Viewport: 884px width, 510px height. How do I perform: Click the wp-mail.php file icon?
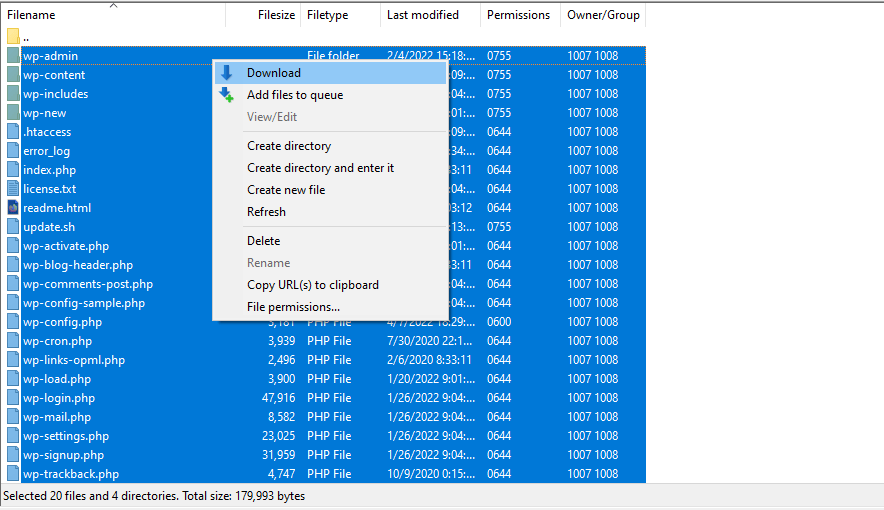point(14,417)
